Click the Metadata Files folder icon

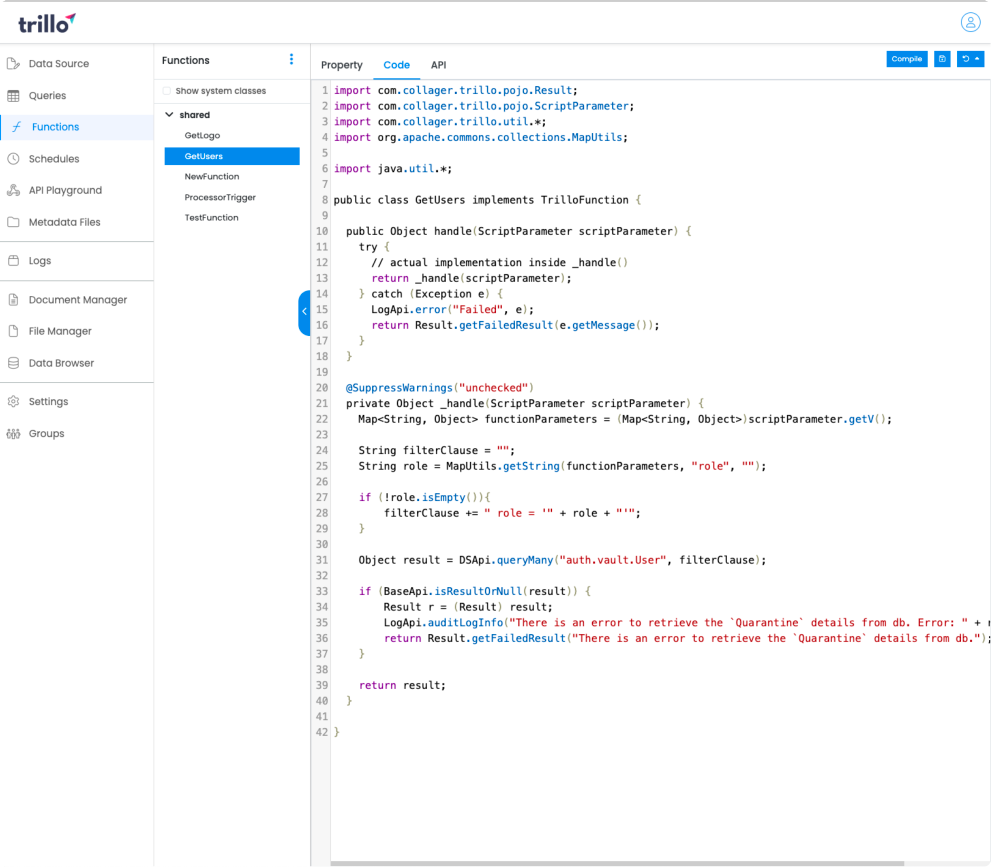point(13,222)
